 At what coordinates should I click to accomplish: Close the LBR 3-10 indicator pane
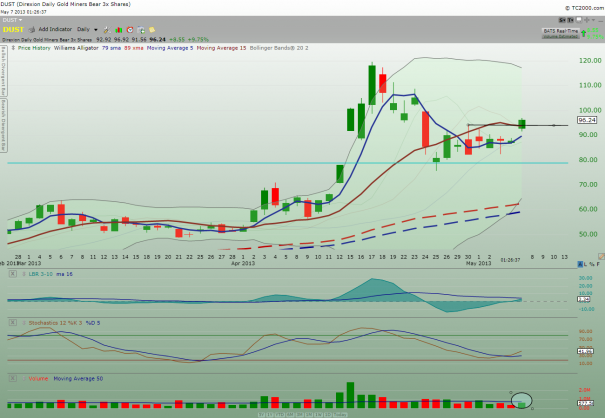13,274
